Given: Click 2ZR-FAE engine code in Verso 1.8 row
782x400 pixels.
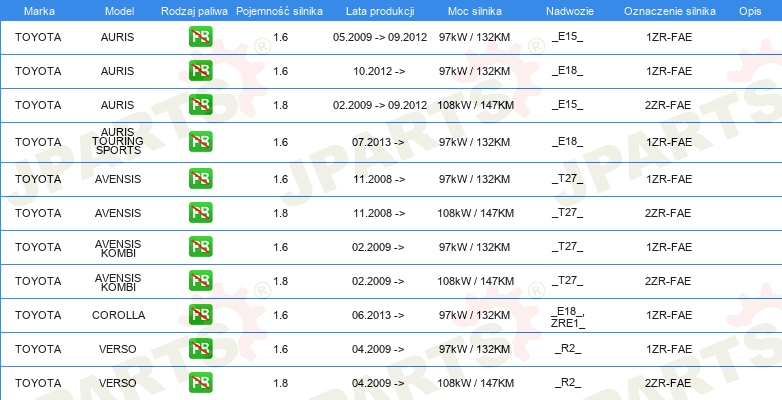Looking at the screenshot, I should [668, 383].
